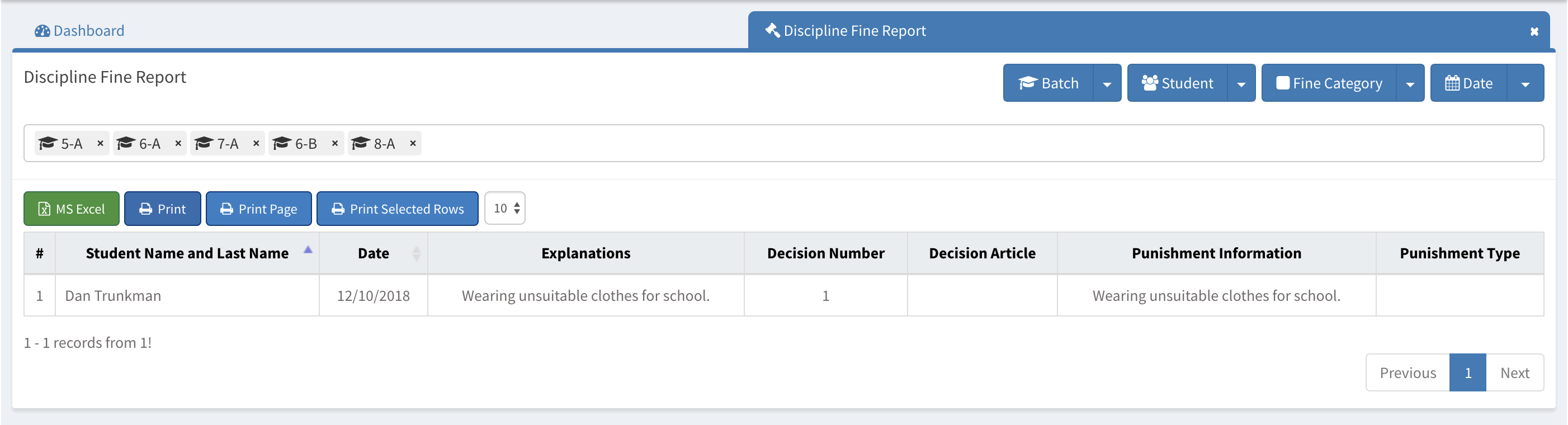1568x425 pixels.
Task: Remove the 7-A batch tag
Action: click(256, 143)
